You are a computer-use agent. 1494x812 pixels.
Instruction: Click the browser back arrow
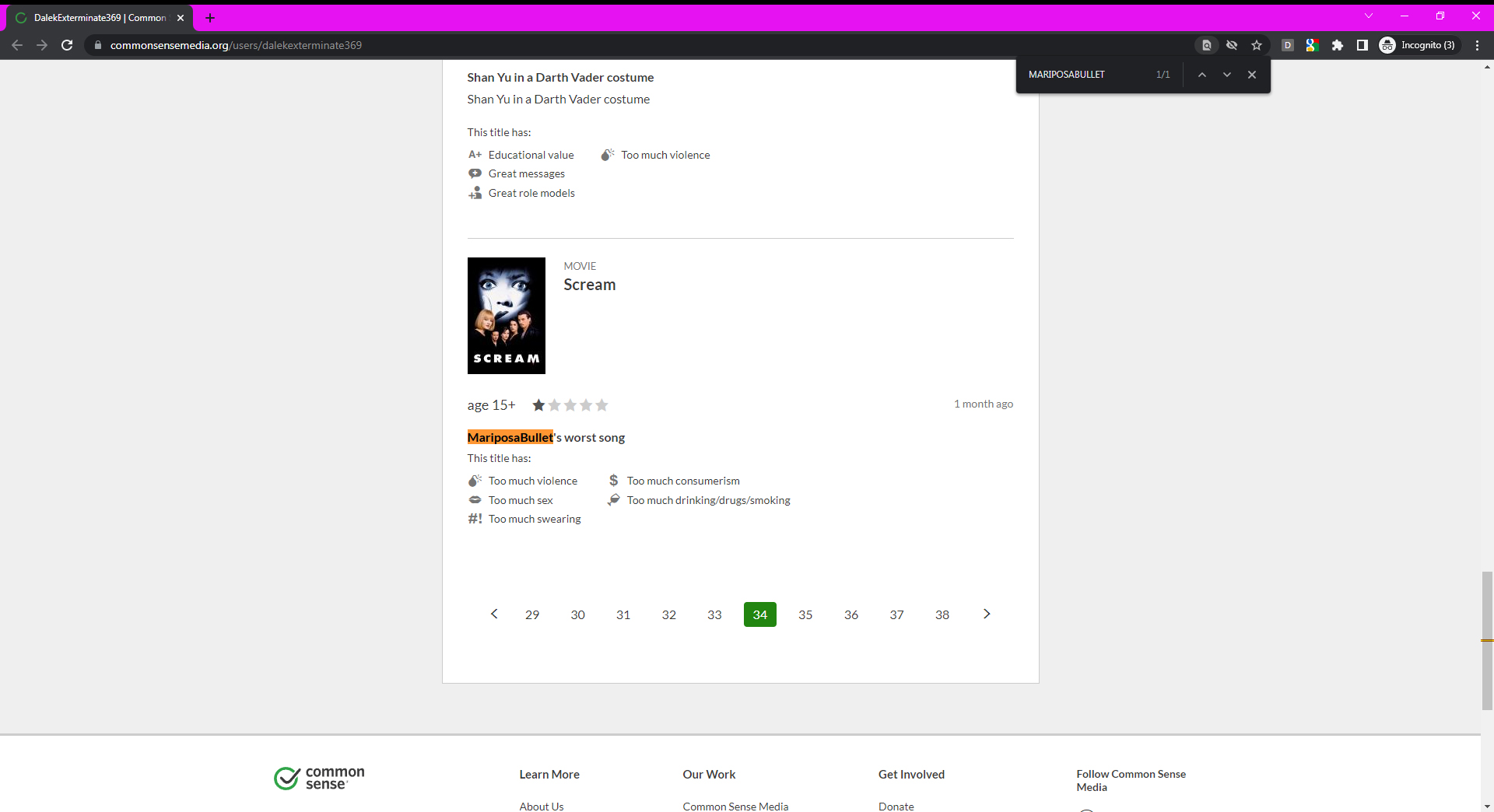(x=17, y=45)
